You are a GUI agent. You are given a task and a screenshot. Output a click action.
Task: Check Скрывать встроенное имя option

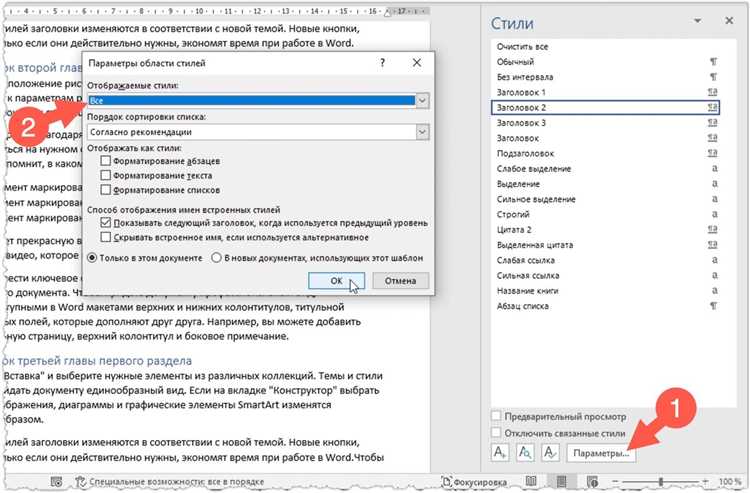pos(106,237)
